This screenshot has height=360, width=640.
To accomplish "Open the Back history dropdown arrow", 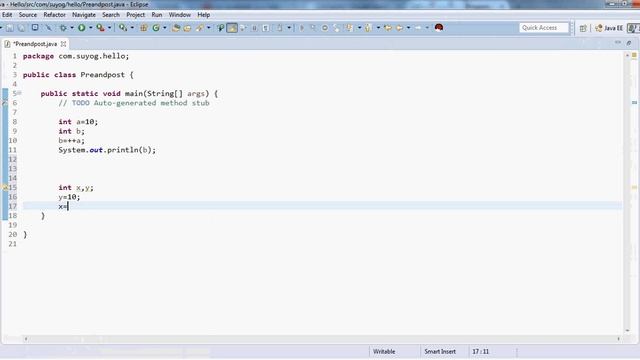I will (408, 28).
